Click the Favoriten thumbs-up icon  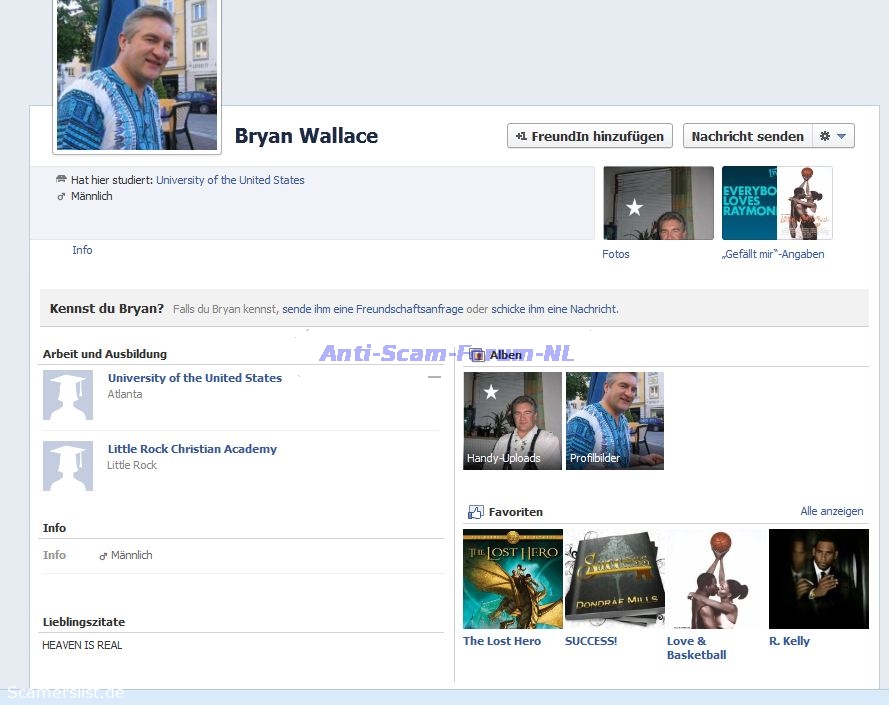tap(476, 512)
